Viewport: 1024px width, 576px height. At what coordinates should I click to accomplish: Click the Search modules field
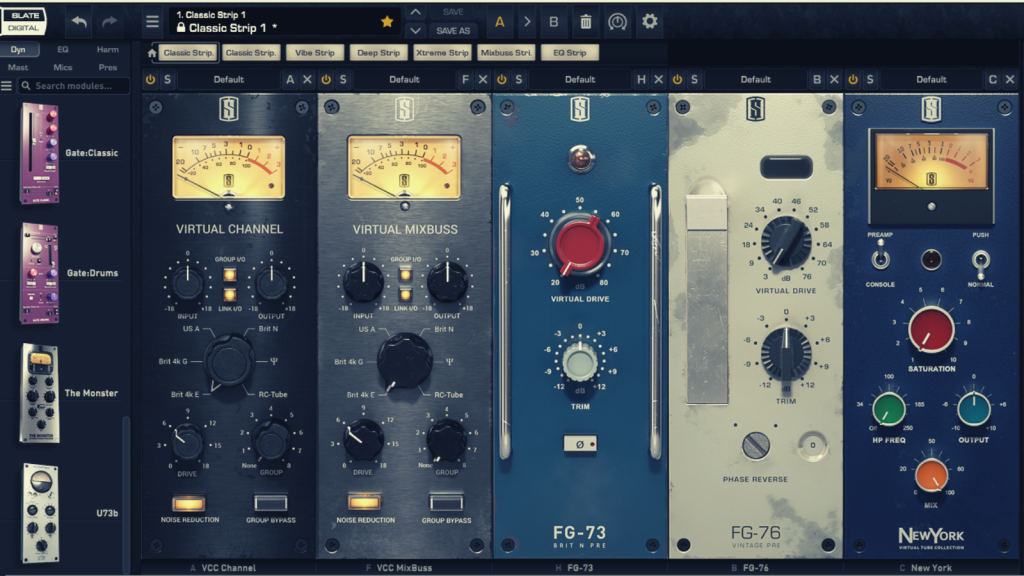click(x=74, y=86)
